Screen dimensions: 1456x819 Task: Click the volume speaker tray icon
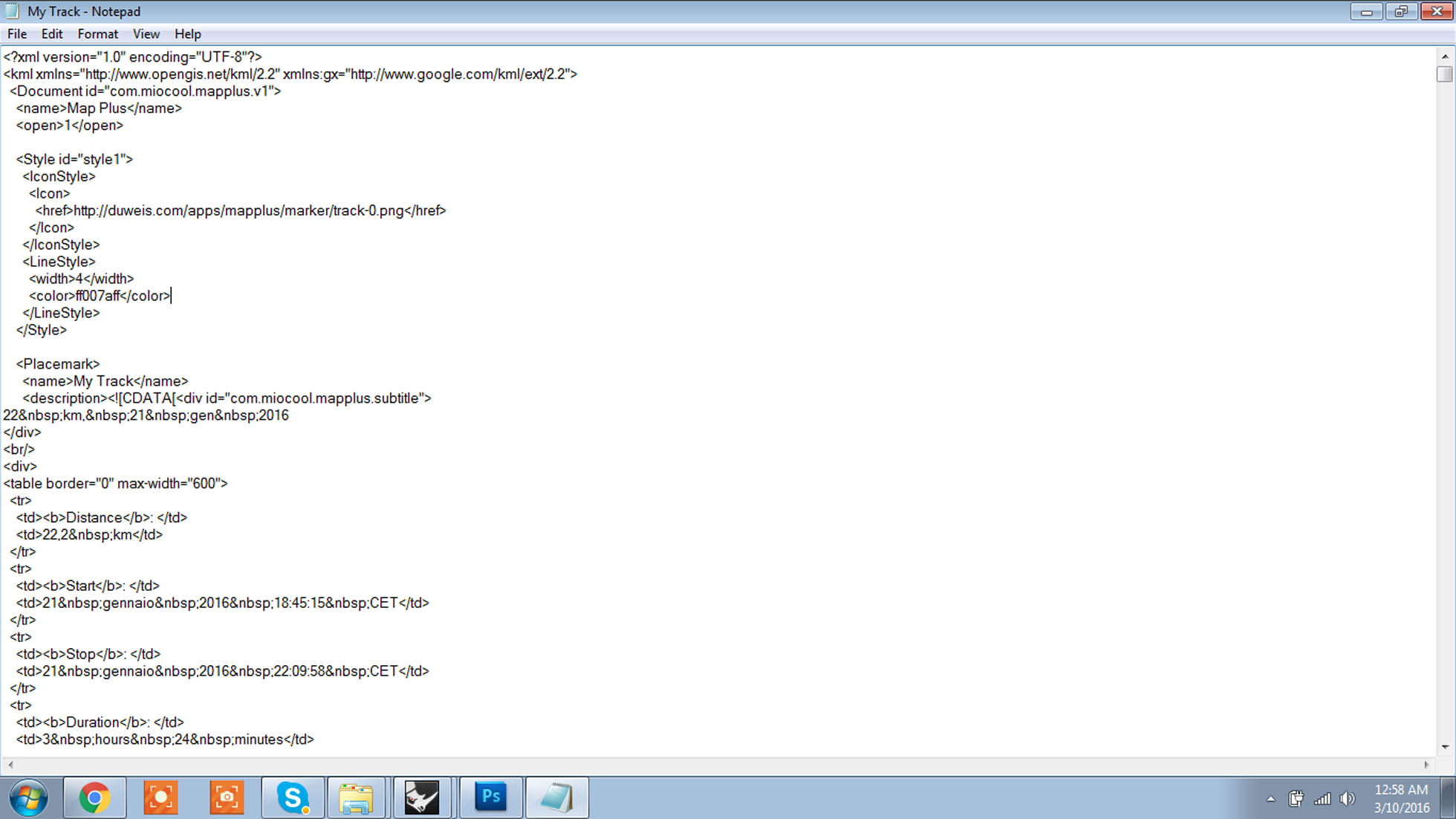(1347, 799)
